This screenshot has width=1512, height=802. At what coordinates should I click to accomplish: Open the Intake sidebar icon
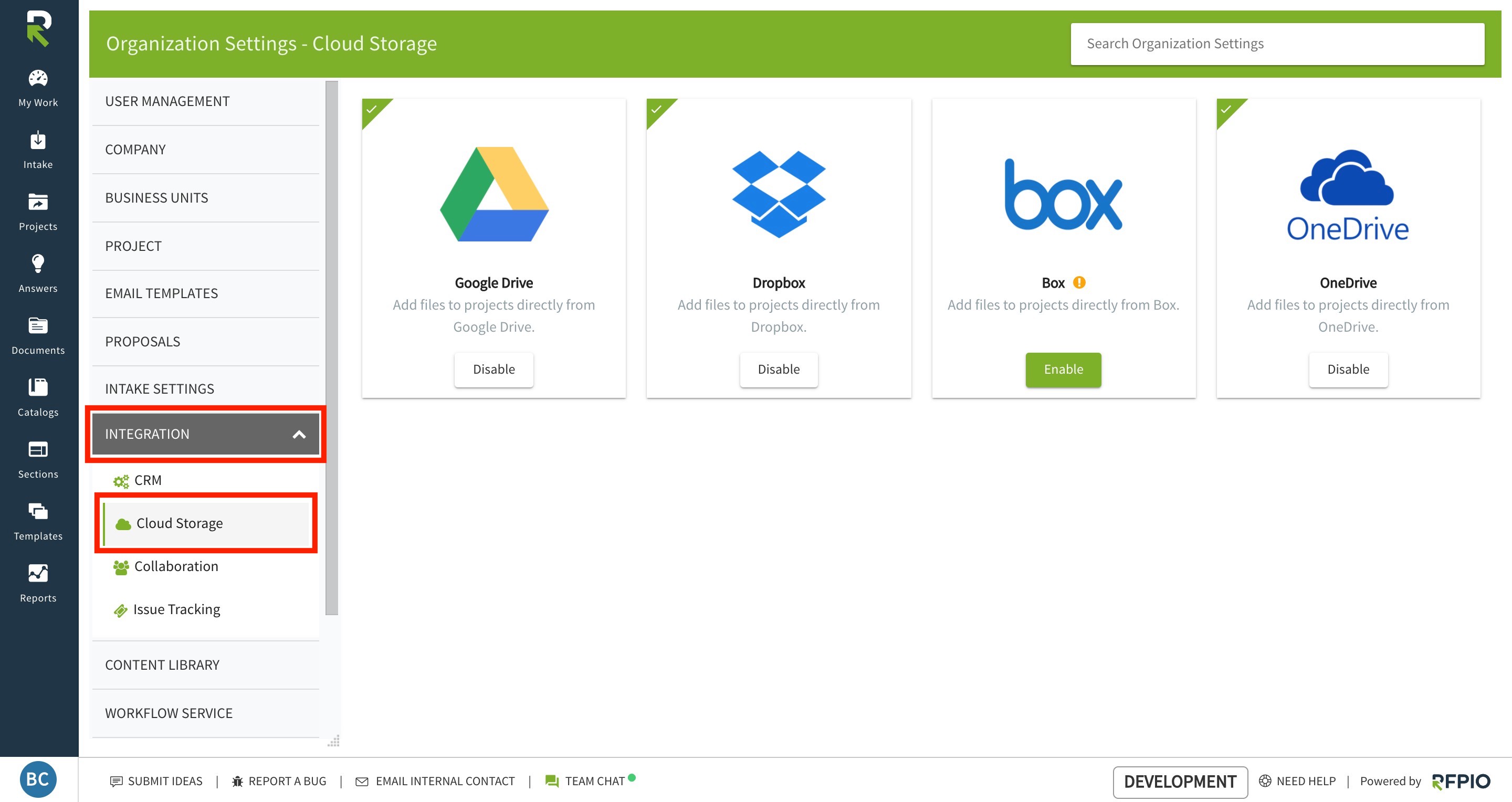pos(38,141)
